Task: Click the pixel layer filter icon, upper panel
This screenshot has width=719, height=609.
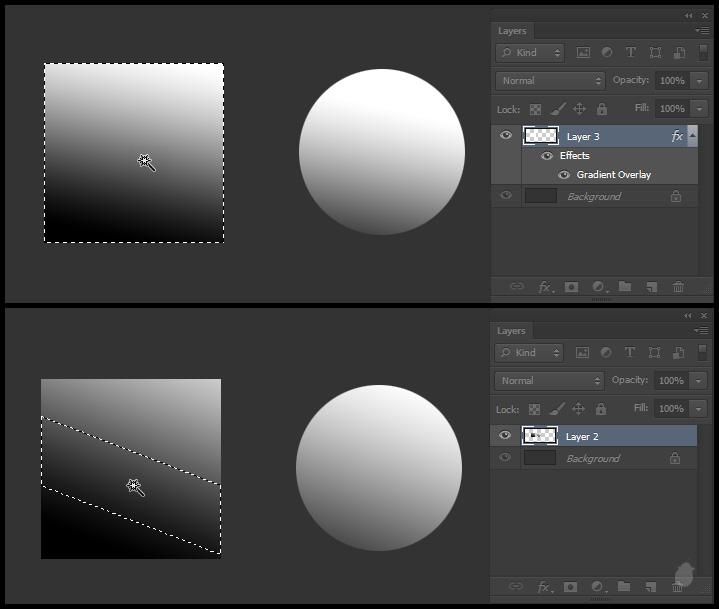Action: pyautogui.click(x=583, y=53)
